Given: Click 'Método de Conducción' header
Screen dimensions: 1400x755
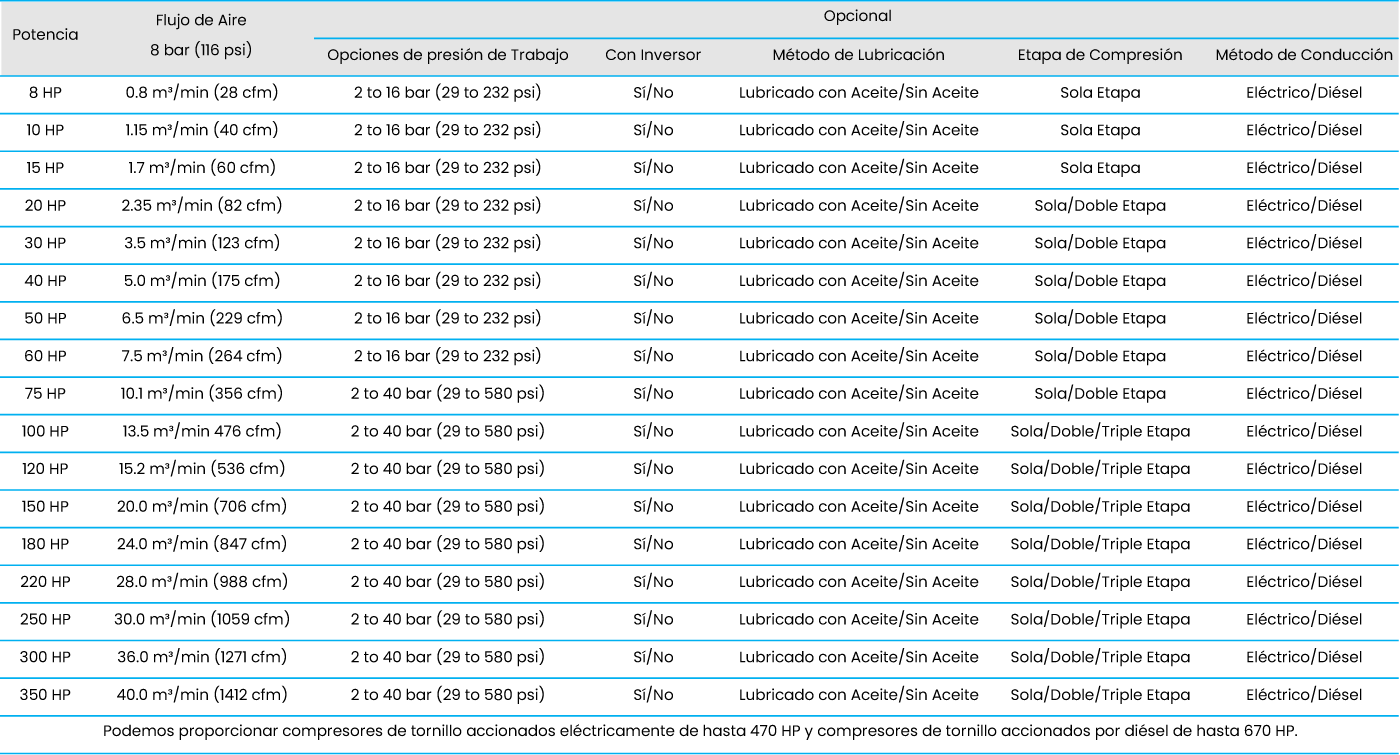Looking at the screenshot, I should click(x=1304, y=55).
